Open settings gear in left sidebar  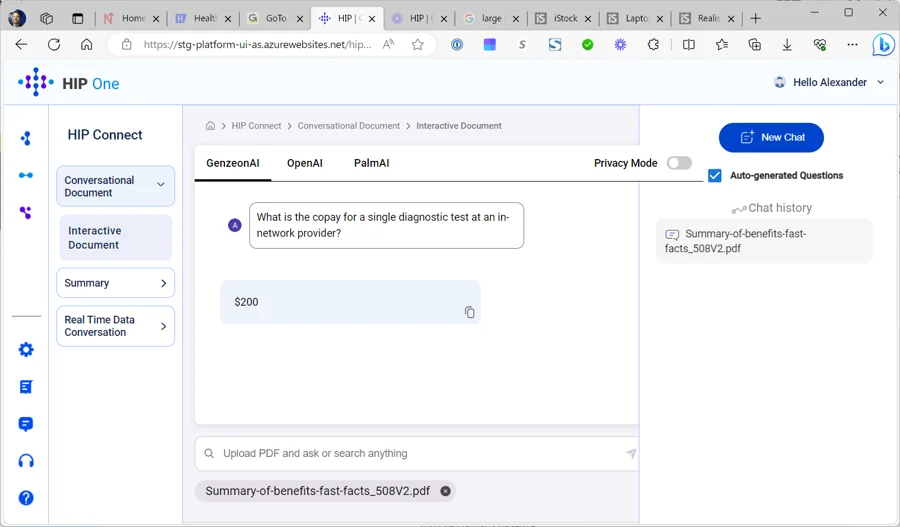(x=26, y=350)
